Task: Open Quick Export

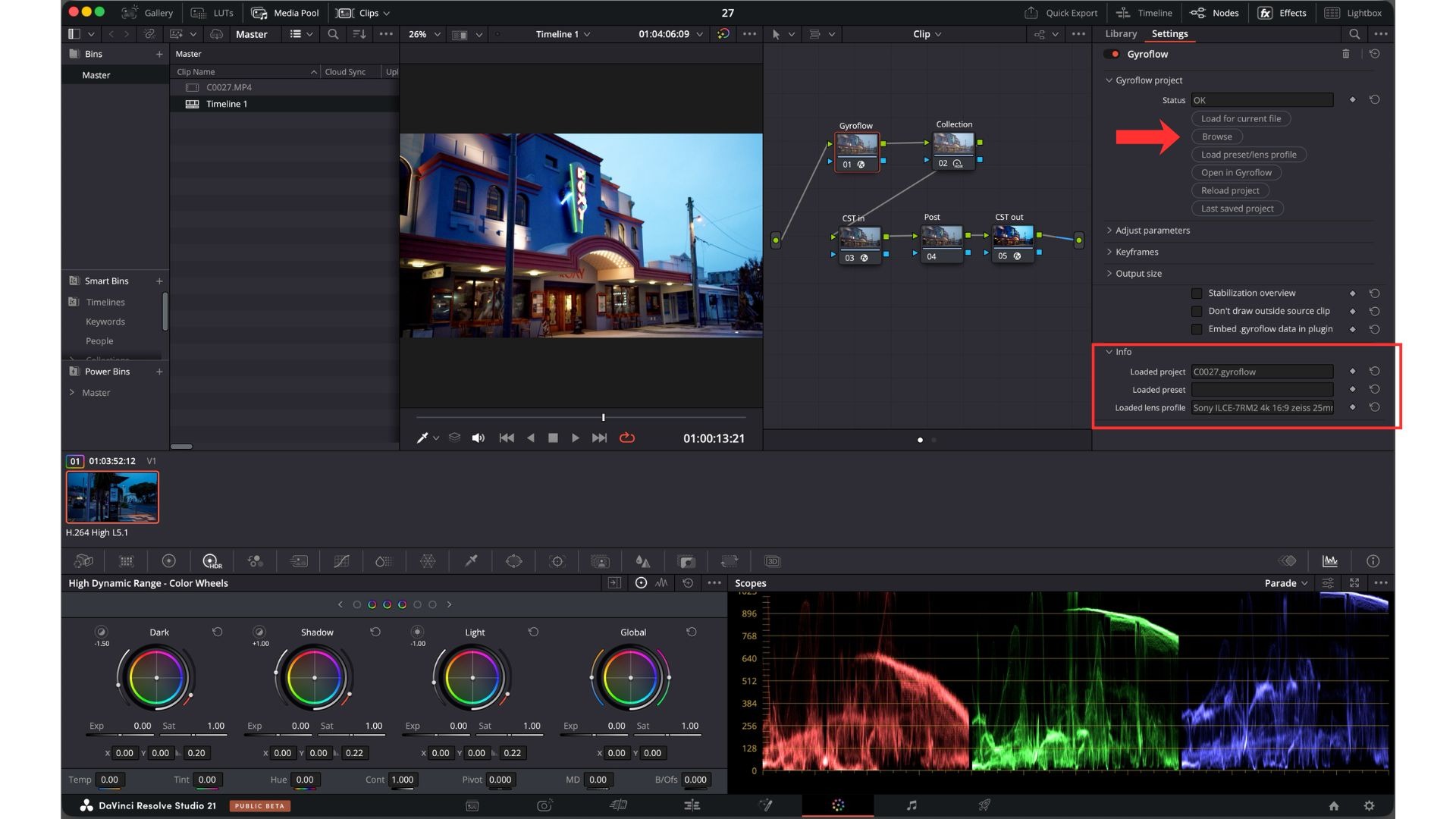Action: [x=1060, y=13]
